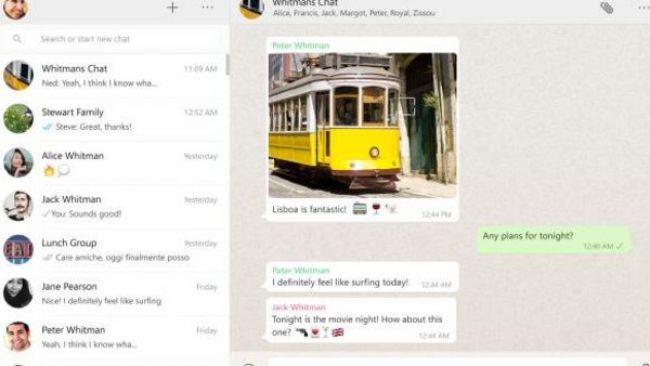The width and height of the screenshot is (650, 366).
Task: Select the Lunch Group chat
Action: [114, 250]
